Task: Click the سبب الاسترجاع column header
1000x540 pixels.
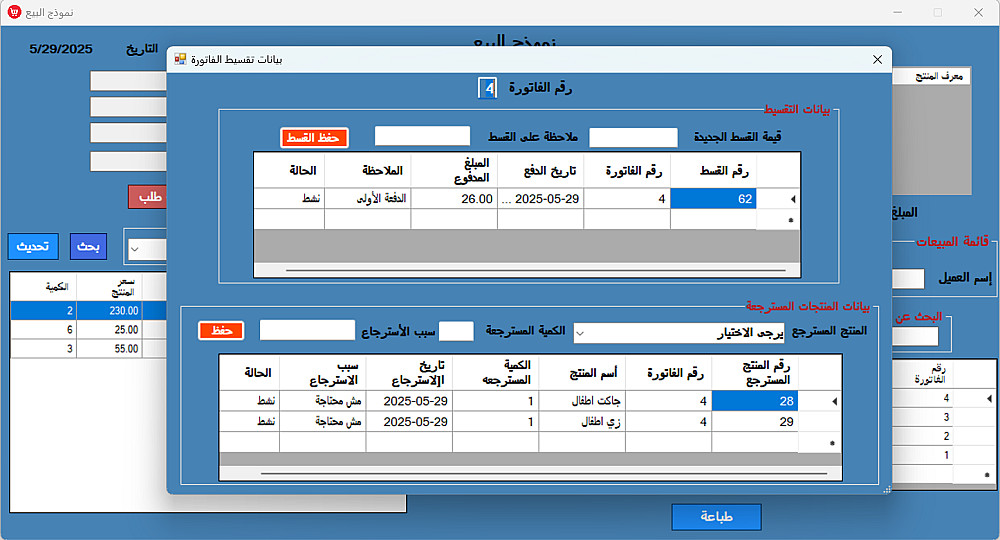Action: [322, 373]
